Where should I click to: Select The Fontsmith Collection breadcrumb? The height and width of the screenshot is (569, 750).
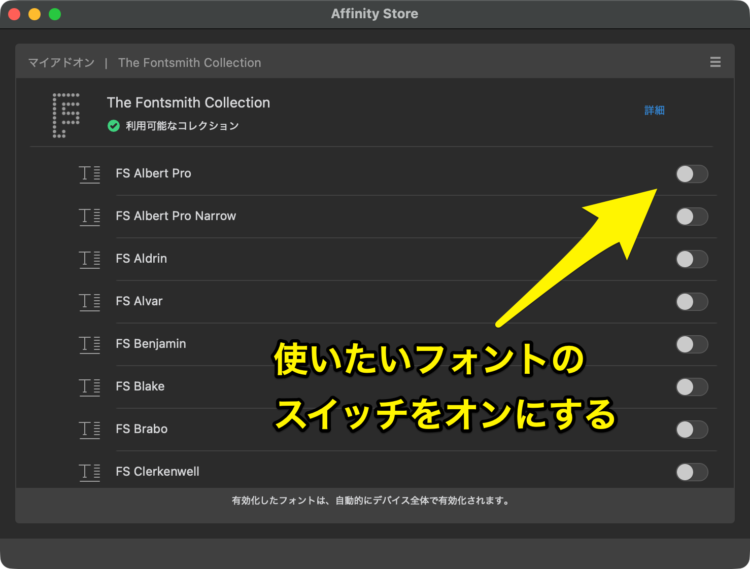pyautogui.click(x=189, y=62)
